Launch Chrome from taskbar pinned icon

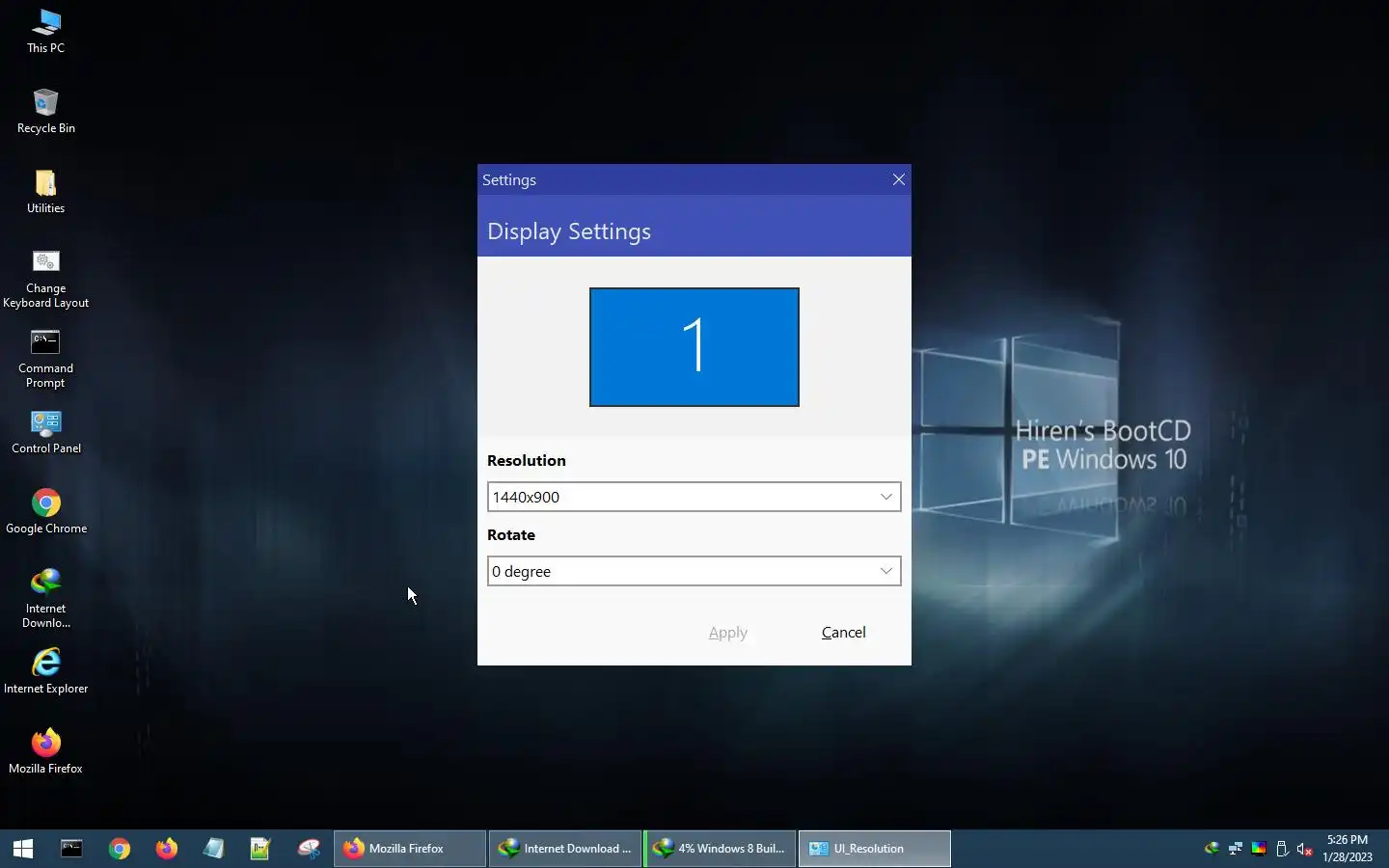tap(120, 849)
